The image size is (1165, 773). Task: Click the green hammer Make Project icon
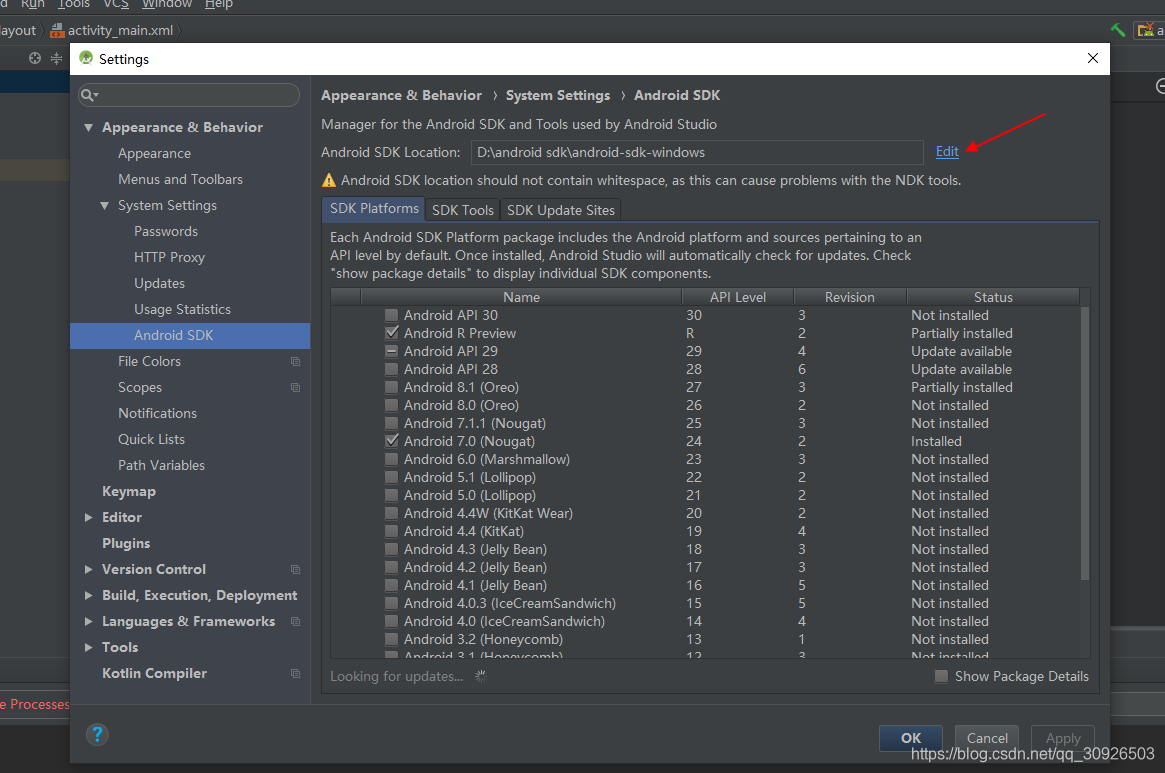coord(1117,30)
